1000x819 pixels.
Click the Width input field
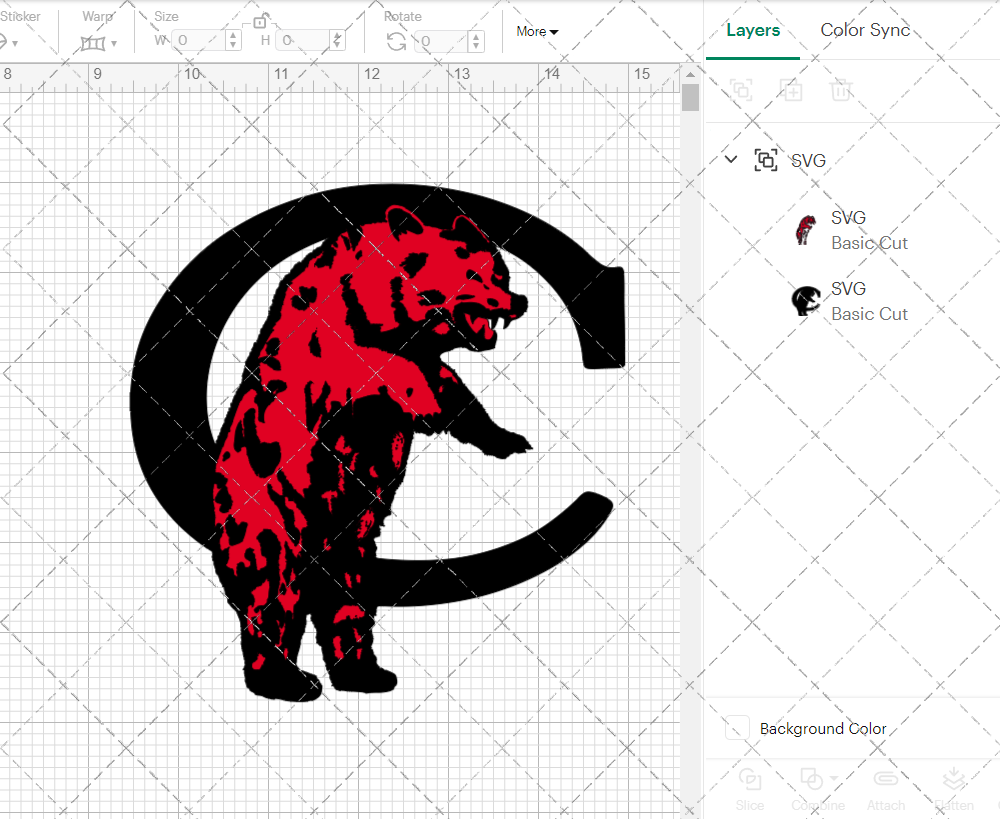tap(203, 38)
